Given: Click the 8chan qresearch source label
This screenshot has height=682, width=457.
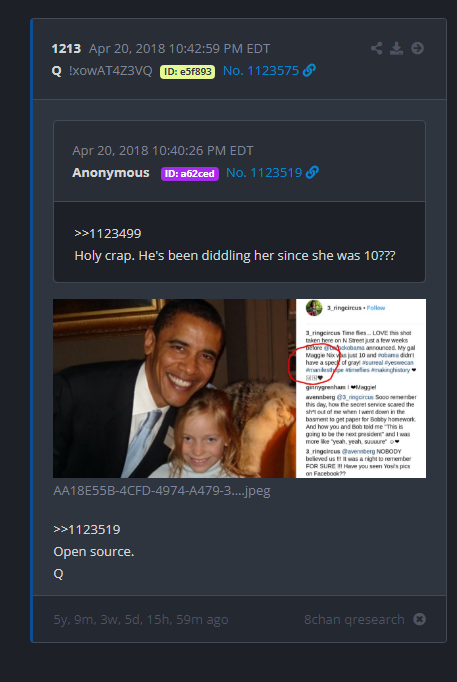Looking at the screenshot, I should click(354, 619).
